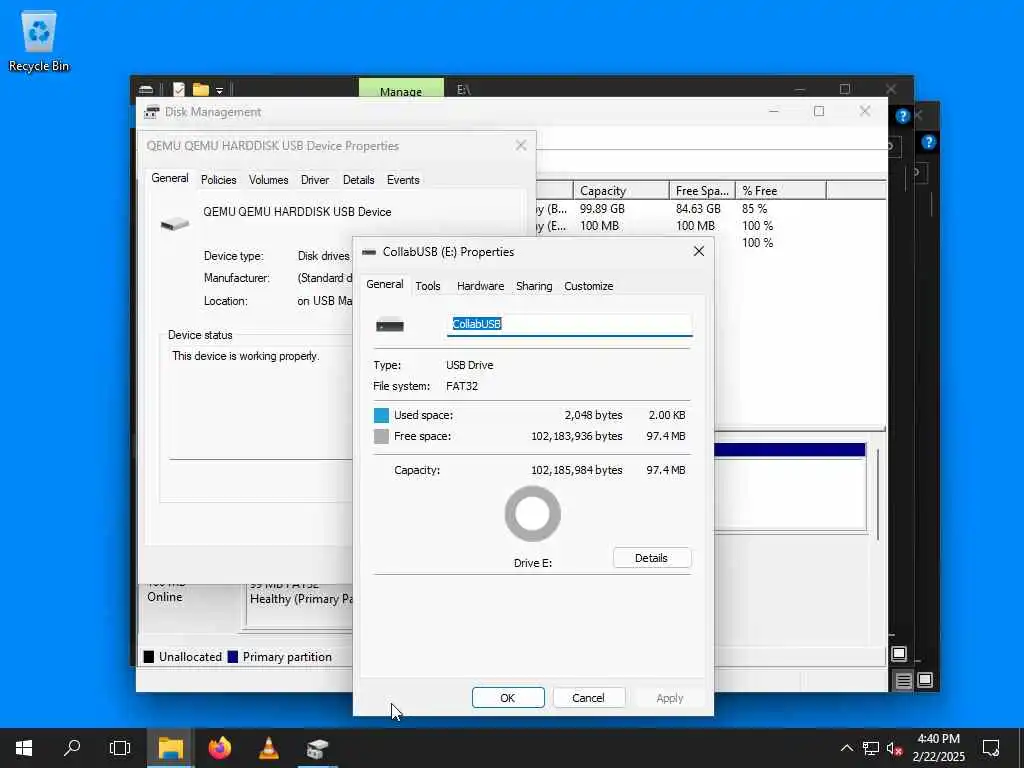
Task: Click the greyed-out Apply button
Action: point(669,697)
